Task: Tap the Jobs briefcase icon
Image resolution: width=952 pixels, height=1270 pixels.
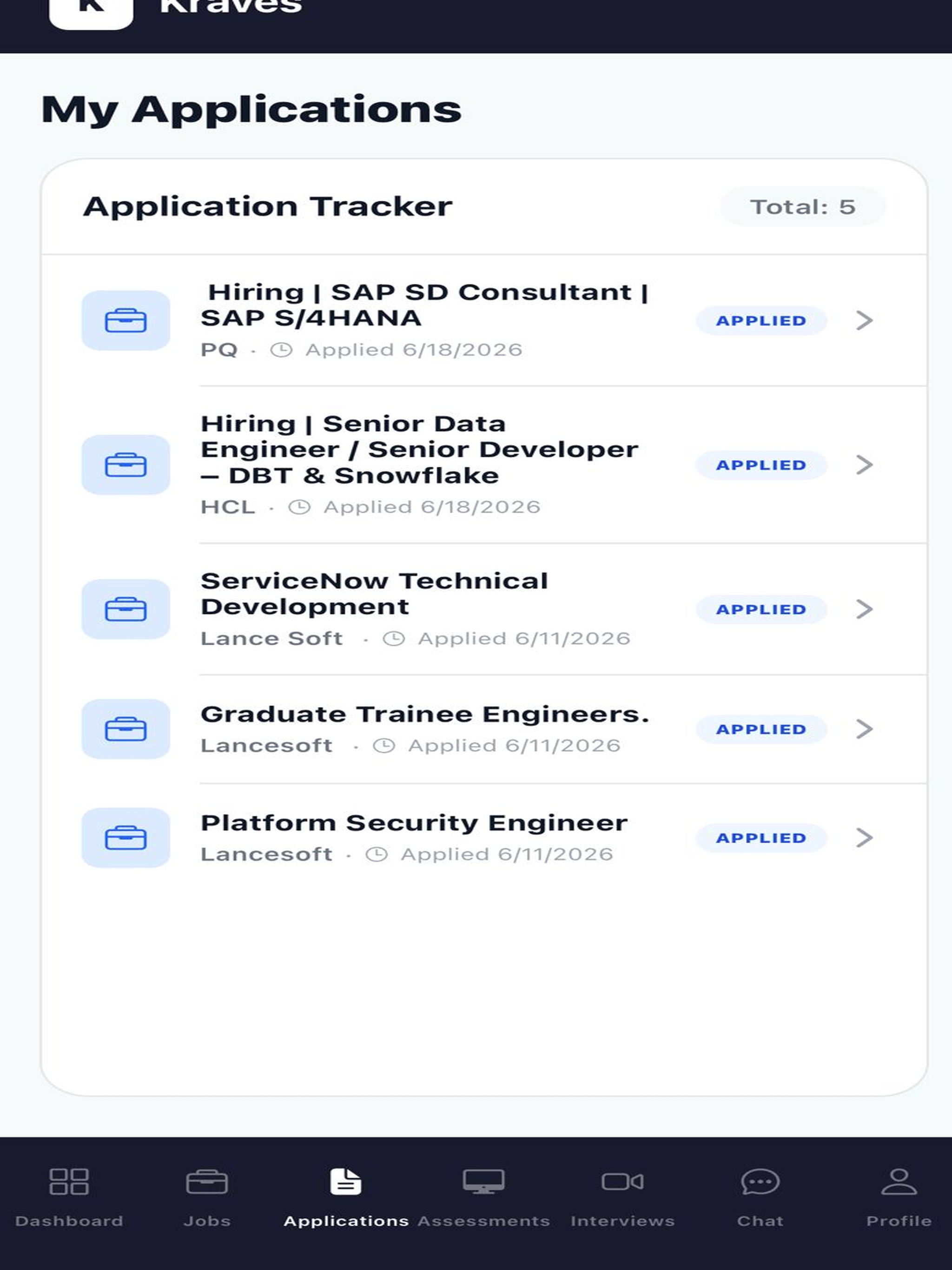Action: pyautogui.click(x=207, y=1182)
